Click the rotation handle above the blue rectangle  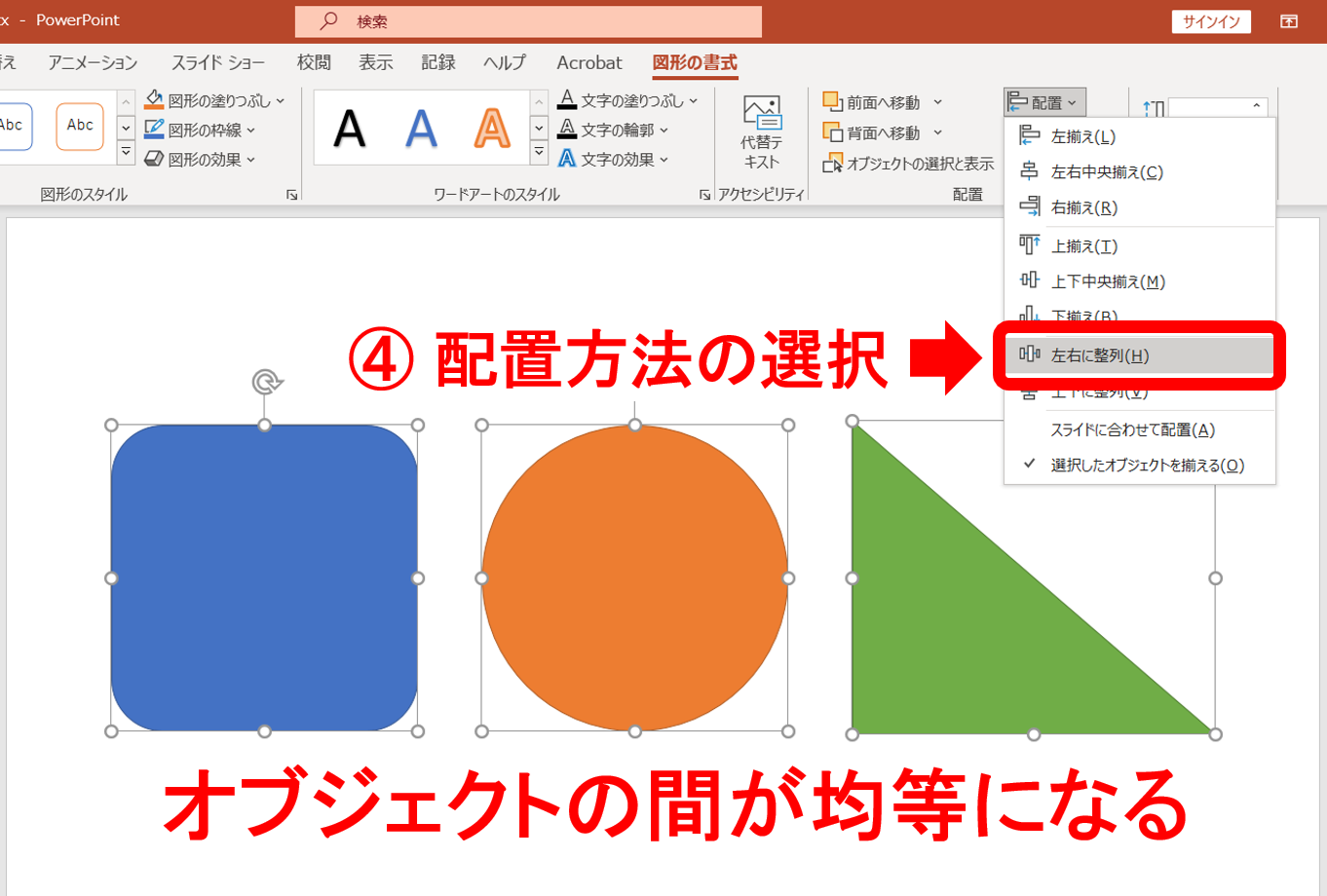point(265,381)
